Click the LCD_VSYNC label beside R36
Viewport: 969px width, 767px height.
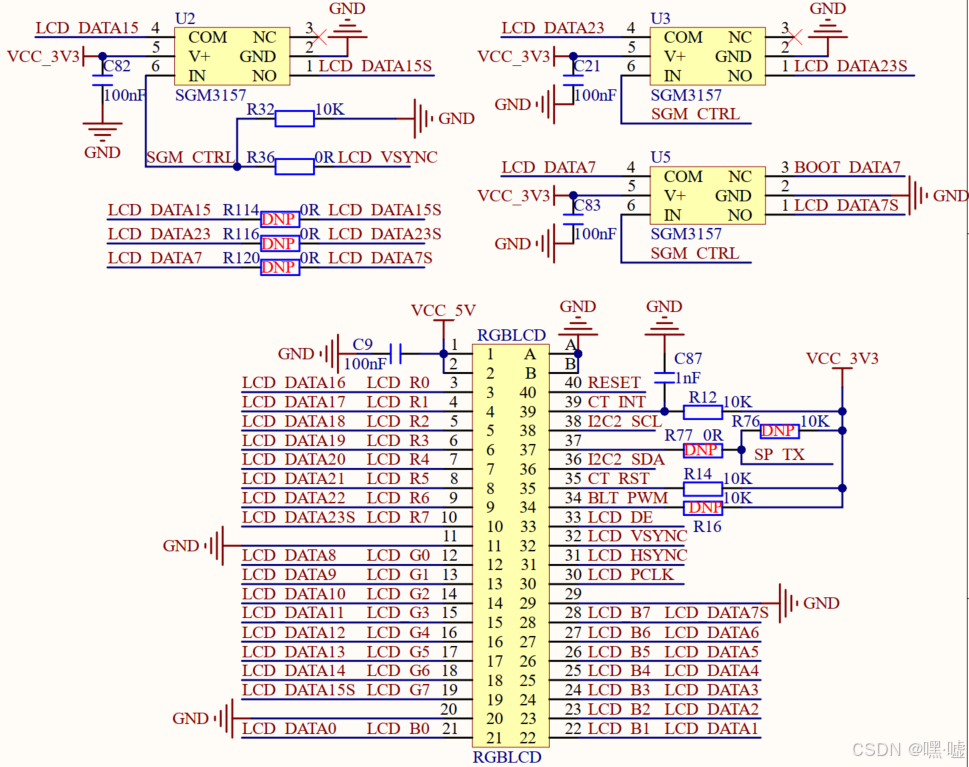point(387,157)
